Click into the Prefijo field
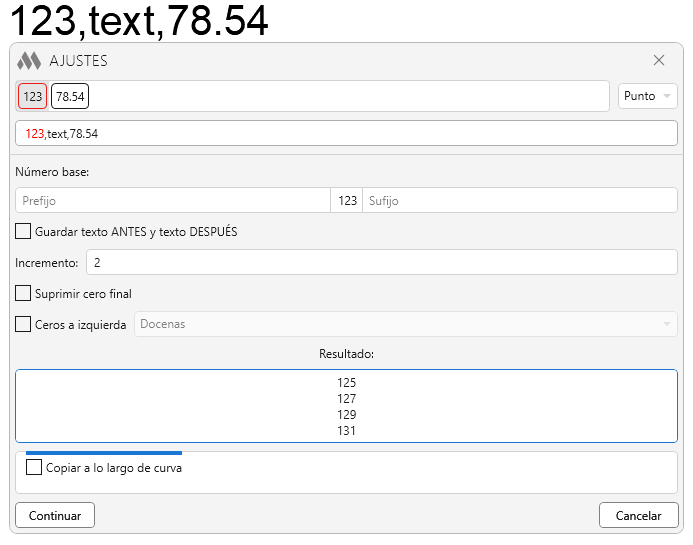The image size is (693, 545). (x=173, y=201)
